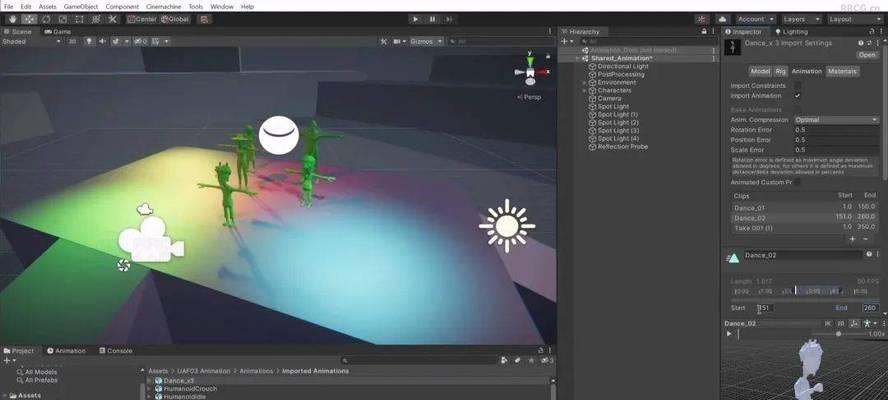Select the Take 001 (1) clip

tap(804, 228)
